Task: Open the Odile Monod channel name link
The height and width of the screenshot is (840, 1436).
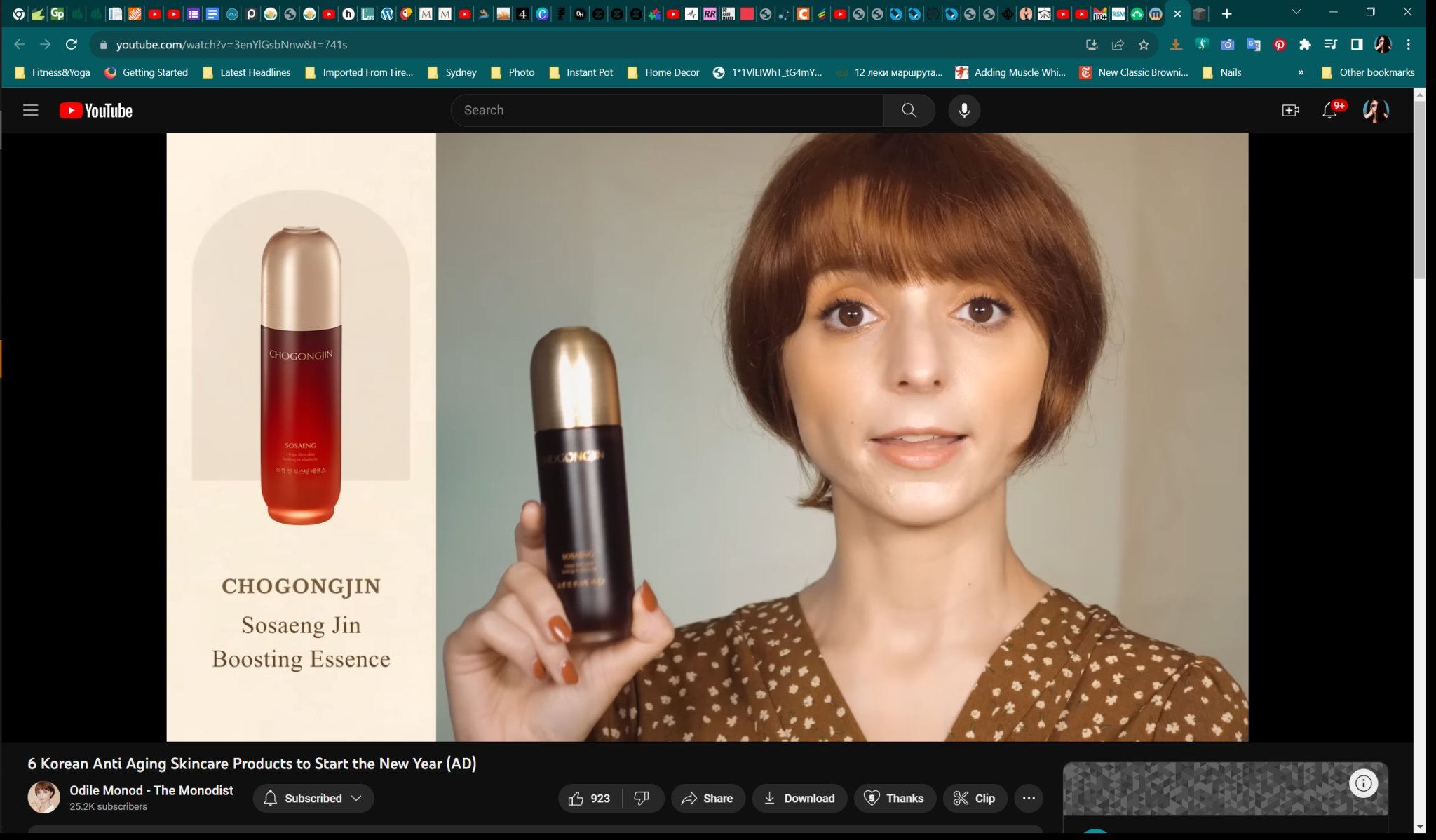Action: point(151,790)
